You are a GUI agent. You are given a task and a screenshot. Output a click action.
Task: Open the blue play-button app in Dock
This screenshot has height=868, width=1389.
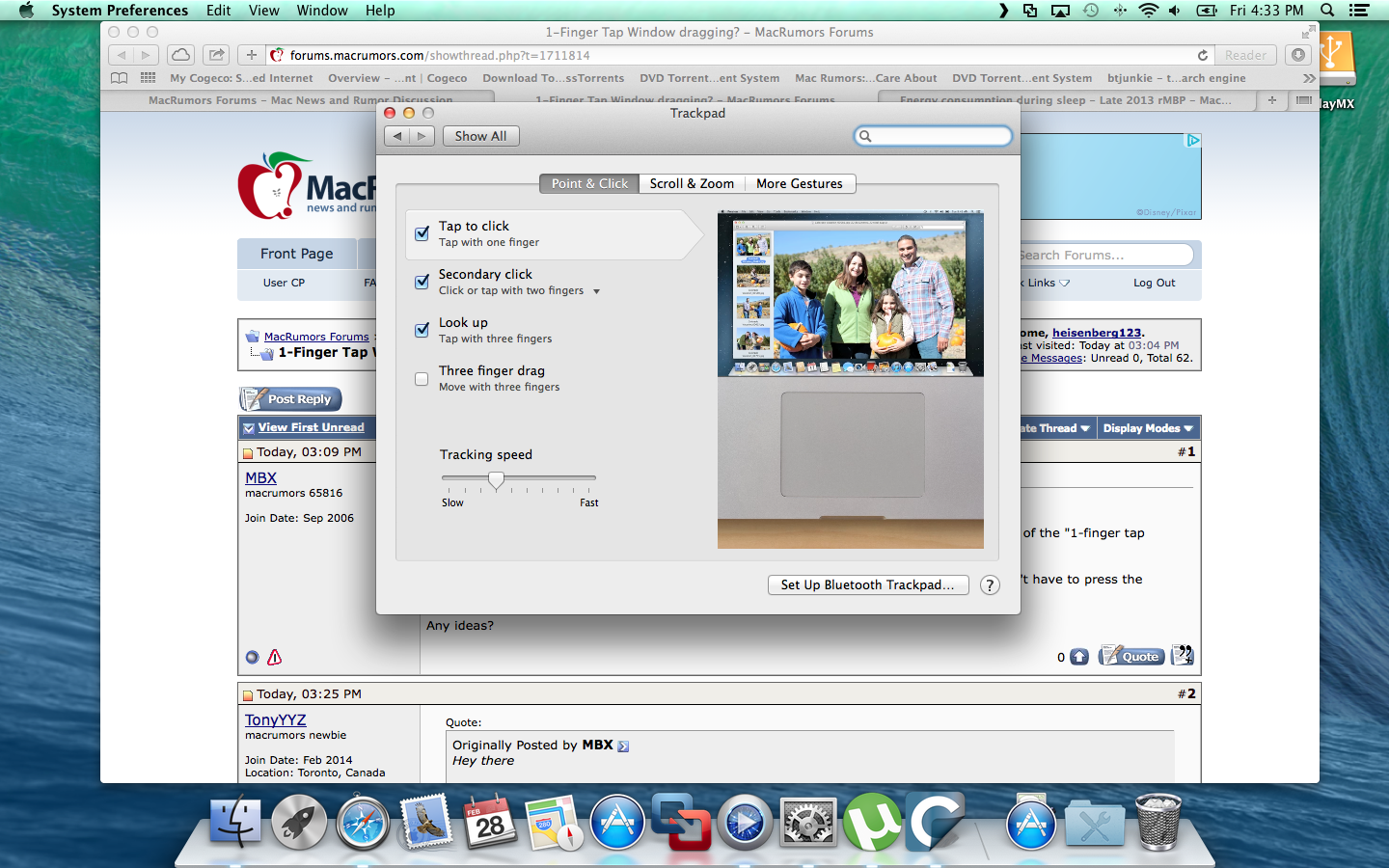point(745,823)
